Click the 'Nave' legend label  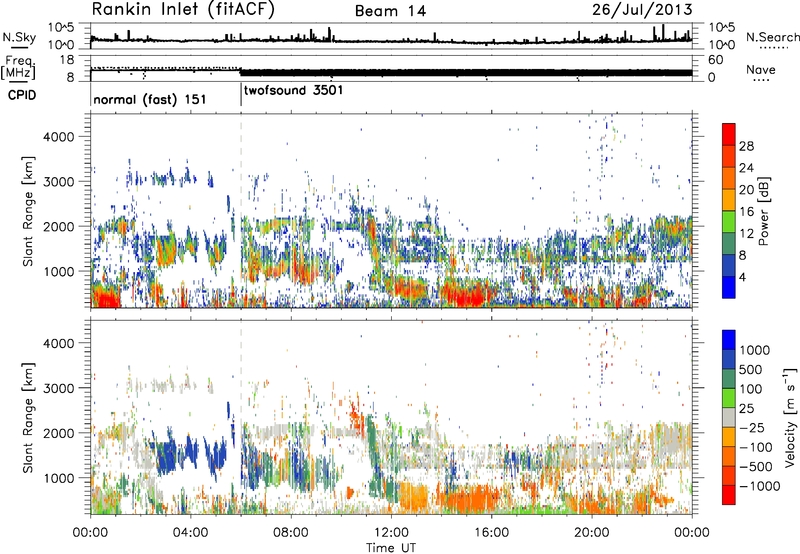(x=761, y=69)
